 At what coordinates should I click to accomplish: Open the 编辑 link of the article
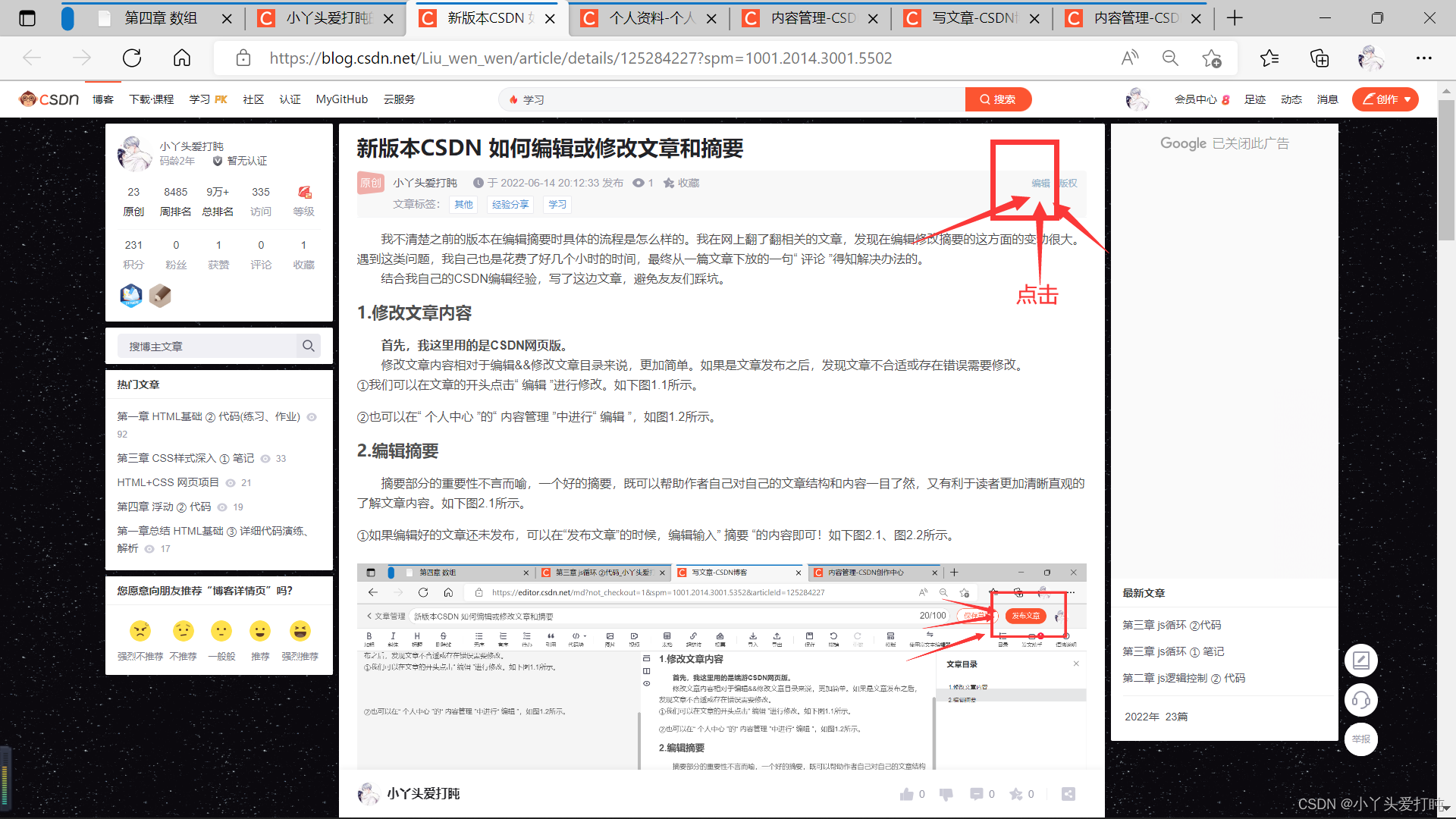[x=1040, y=183]
